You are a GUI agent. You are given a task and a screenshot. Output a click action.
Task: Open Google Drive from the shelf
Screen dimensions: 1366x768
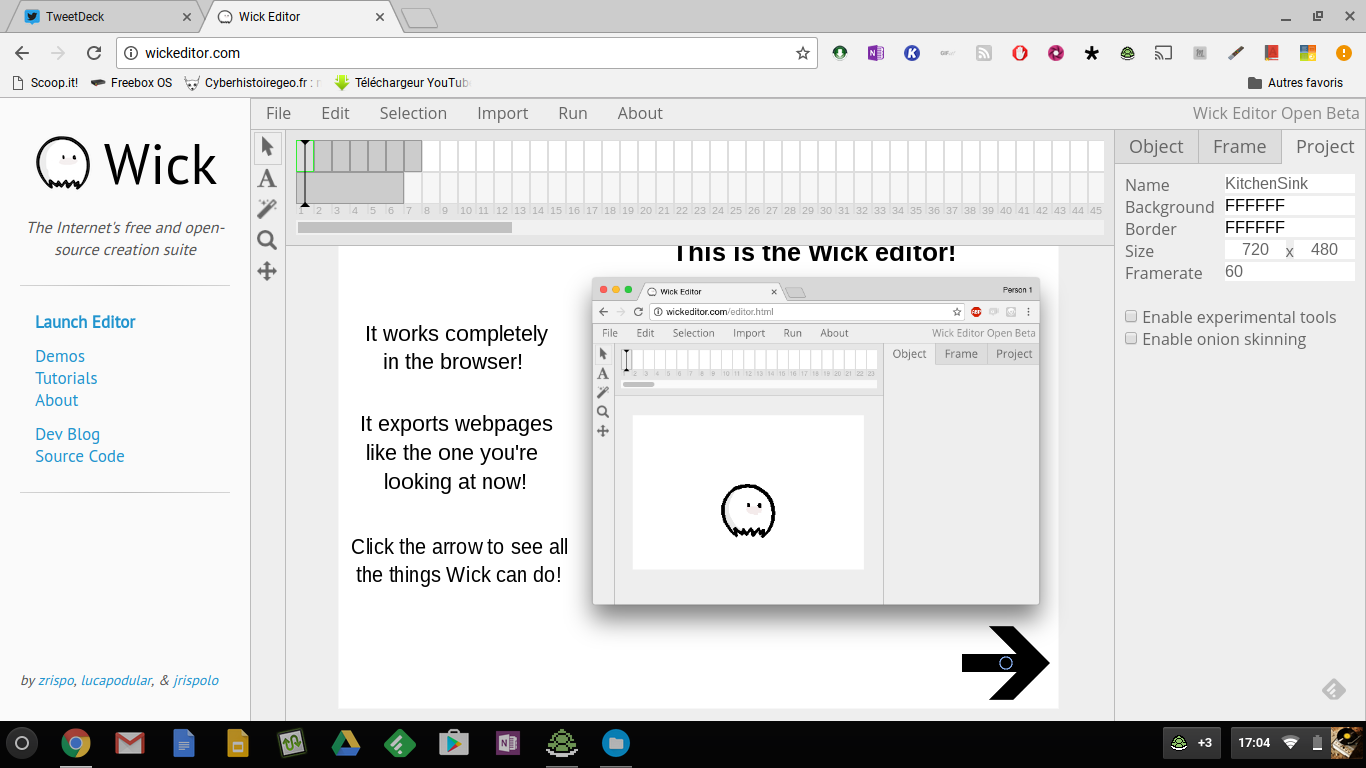346,743
